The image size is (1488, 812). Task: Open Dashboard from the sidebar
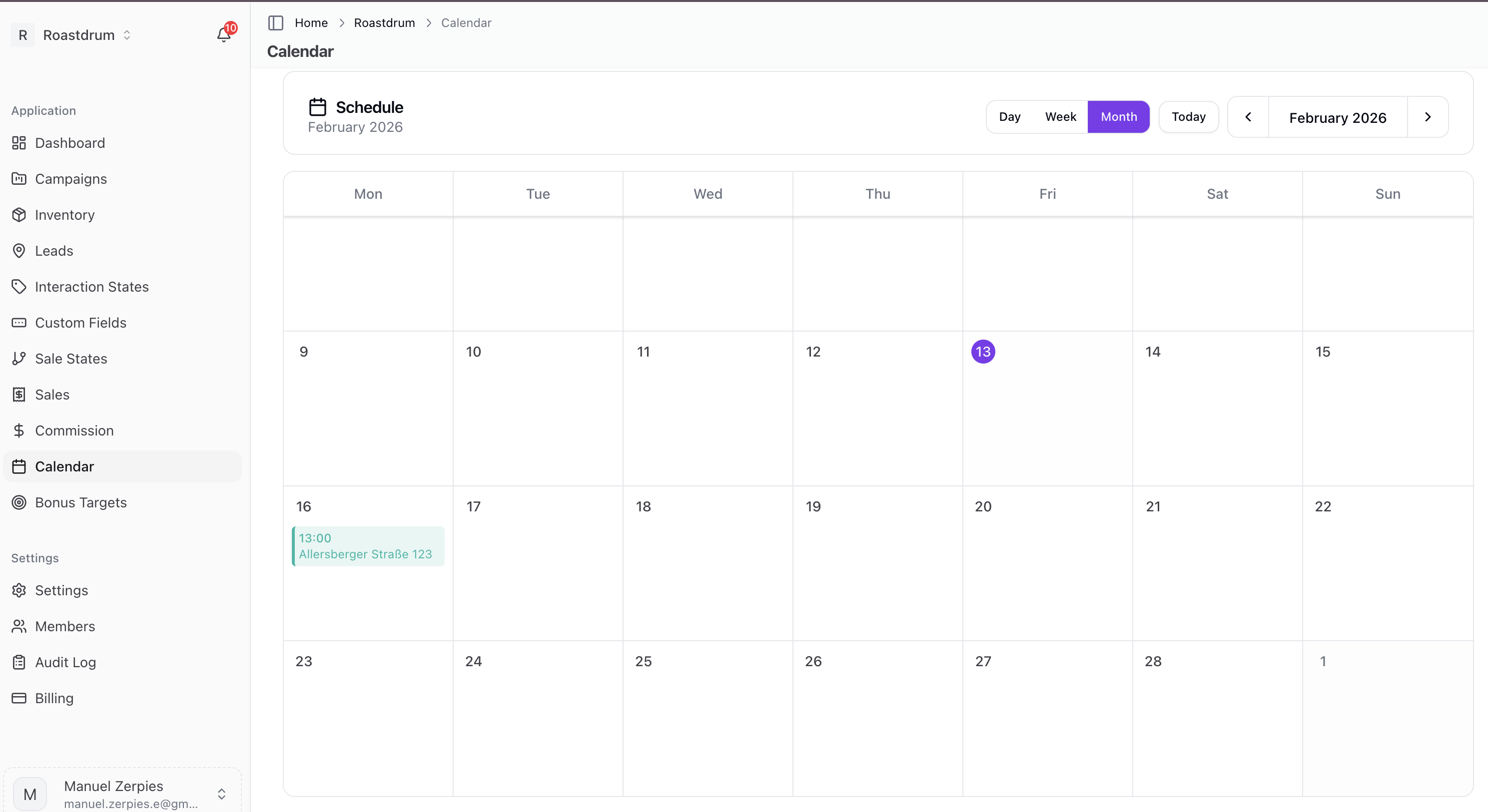coord(69,142)
